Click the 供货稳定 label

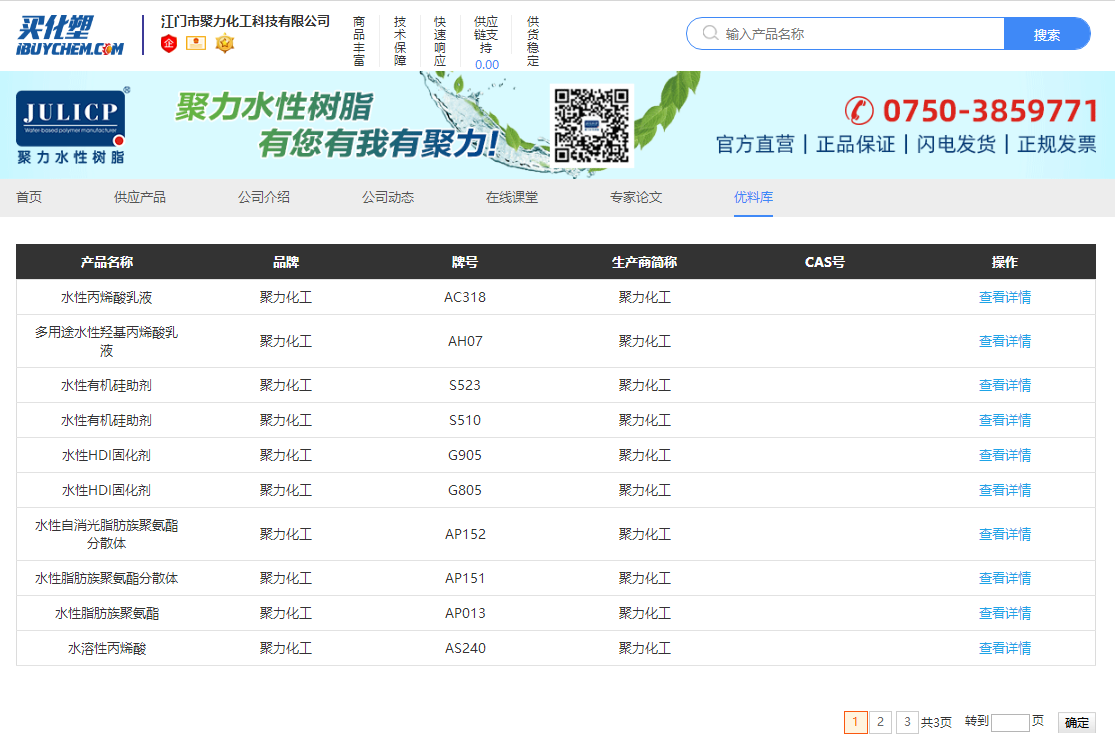pyautogui.click(x=533, y=41)
